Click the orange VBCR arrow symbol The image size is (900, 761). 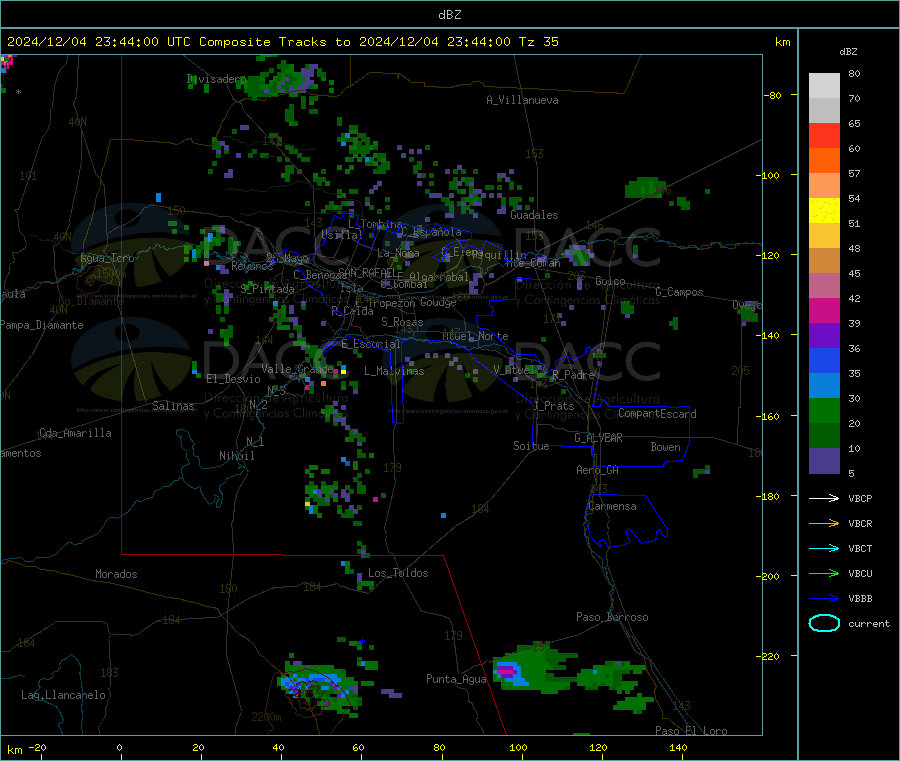(x=824, y=523)
